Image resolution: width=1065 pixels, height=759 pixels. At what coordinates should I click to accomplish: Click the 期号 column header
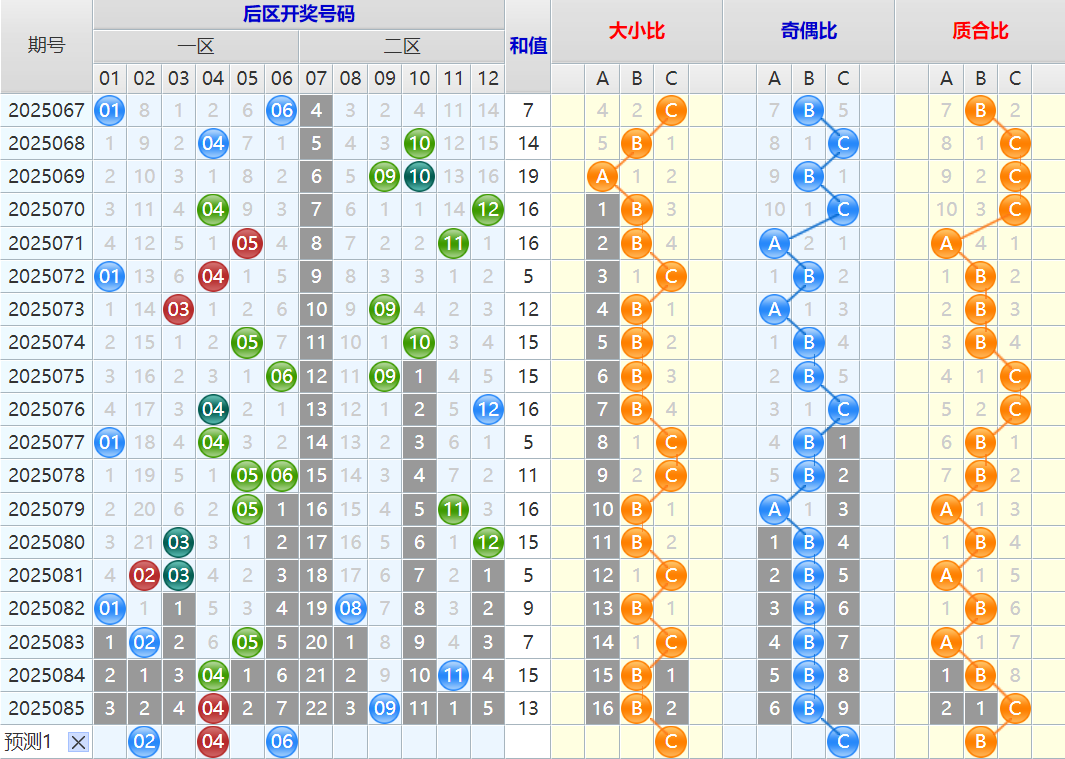(46, 46)
